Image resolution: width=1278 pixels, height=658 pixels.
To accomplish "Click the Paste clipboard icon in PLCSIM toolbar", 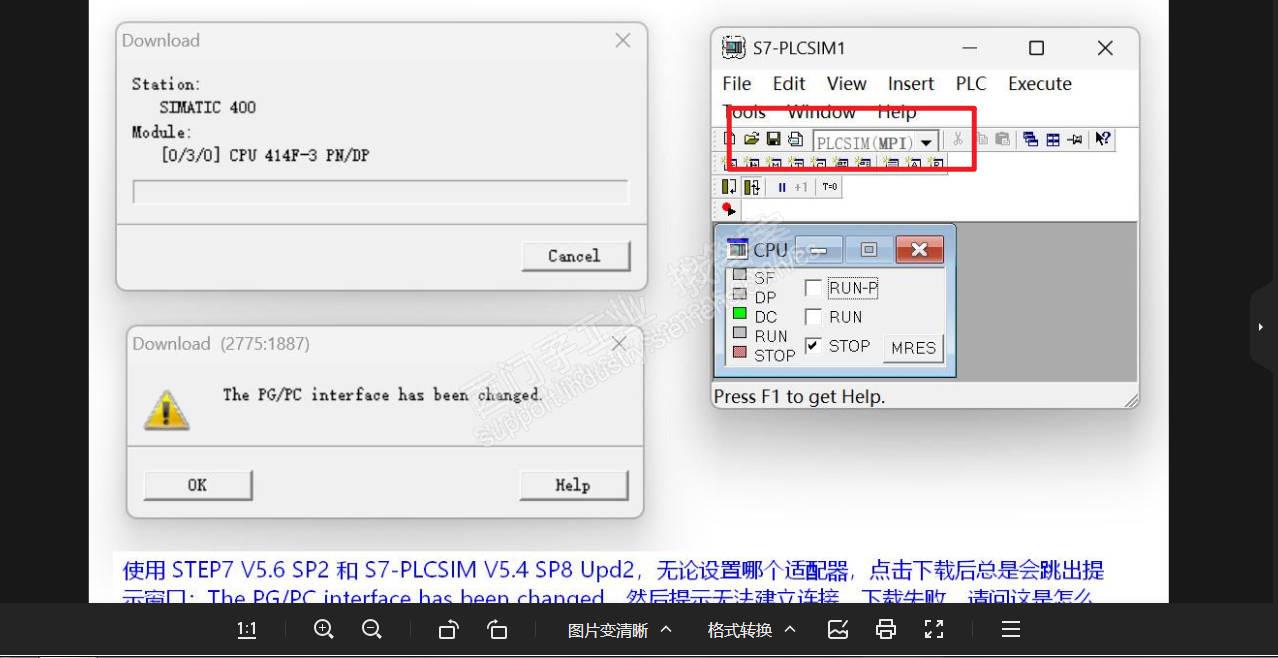I will click(1002, 140).
